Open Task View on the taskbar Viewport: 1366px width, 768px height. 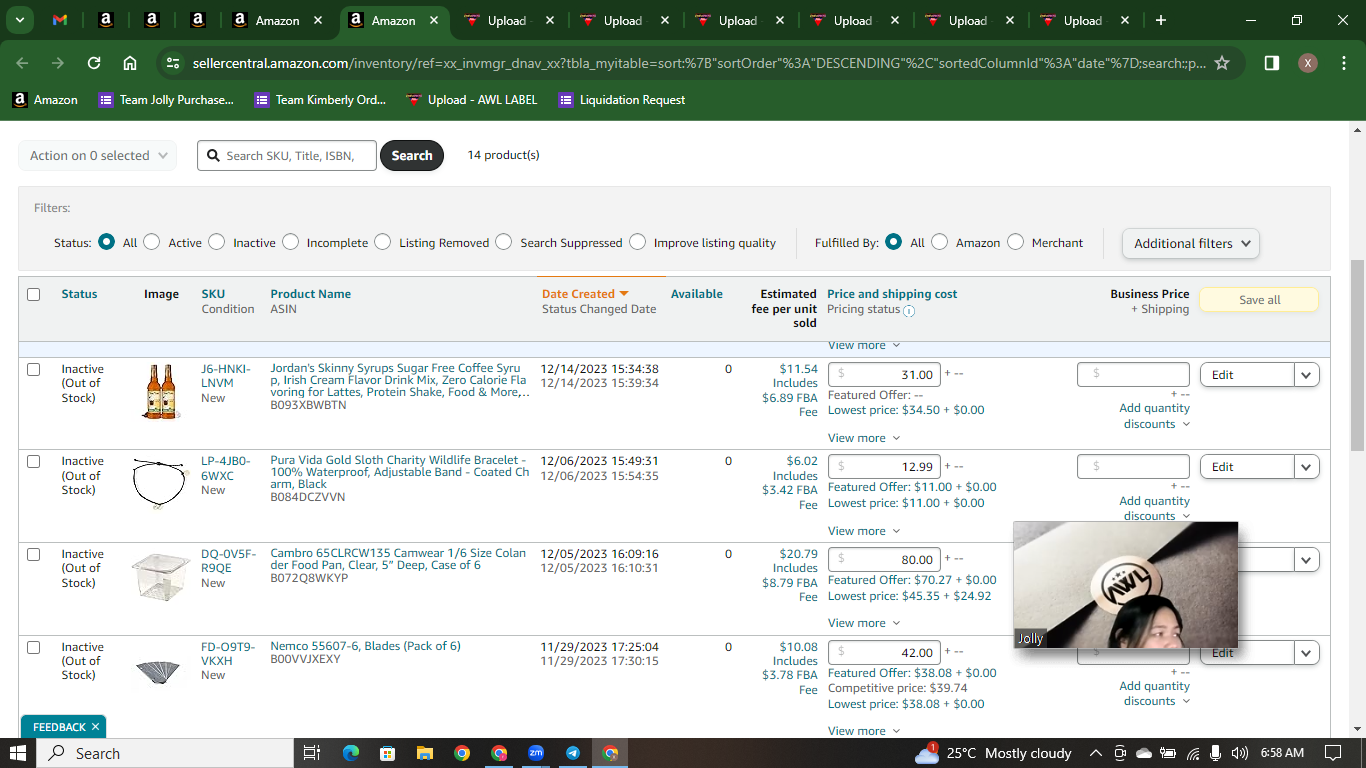pyautogui.click(x=311, y=753)
